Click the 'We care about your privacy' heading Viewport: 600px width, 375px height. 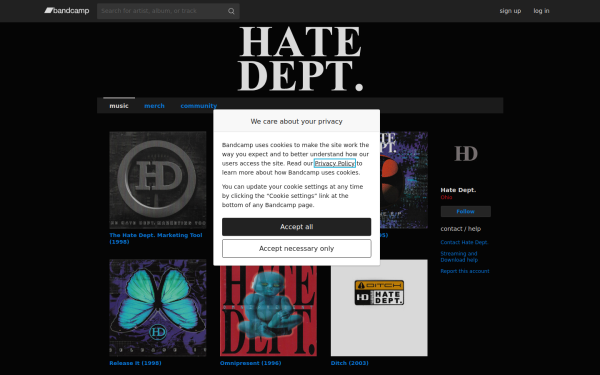click(x=297, y=121)
